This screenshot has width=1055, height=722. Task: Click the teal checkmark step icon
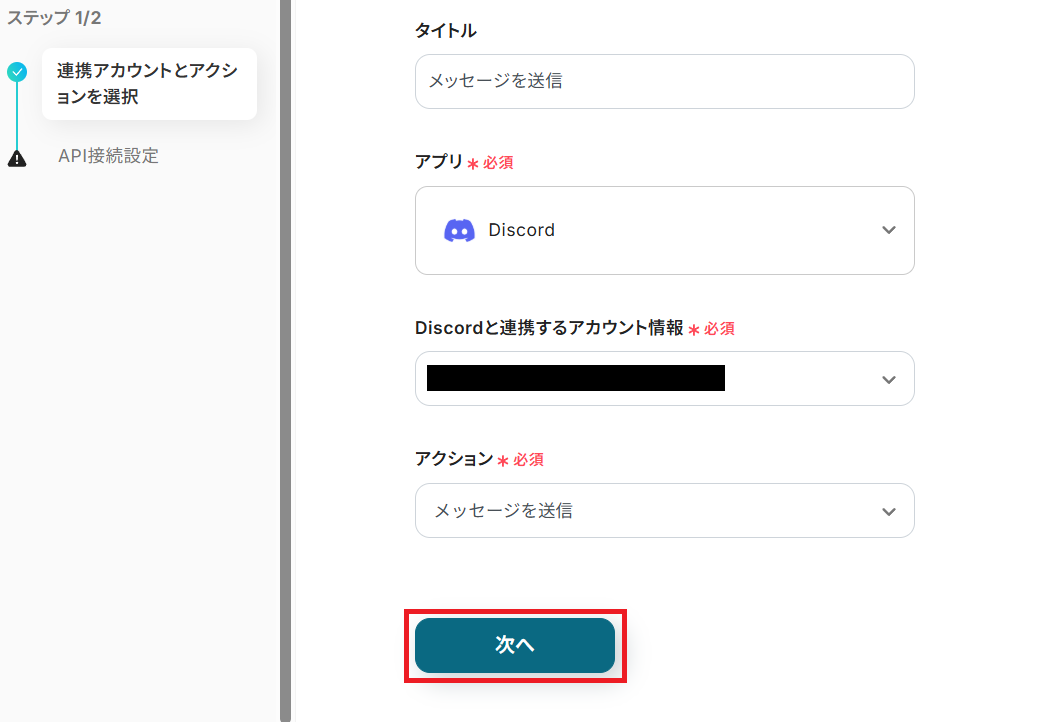click(x=17, y=72)
